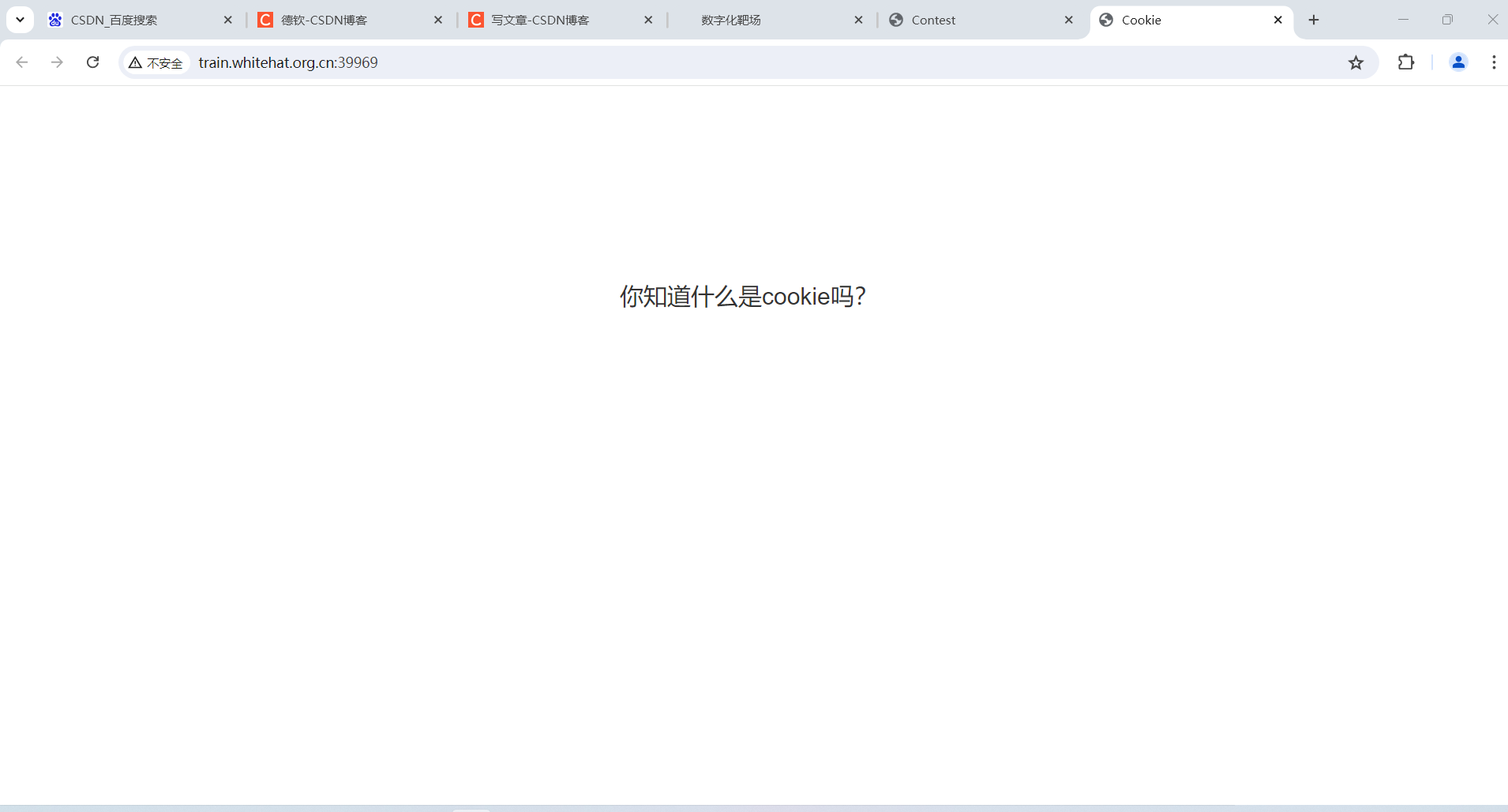Close the Contest tab
The image size is (1508, 812).
tap(1068, 20)
